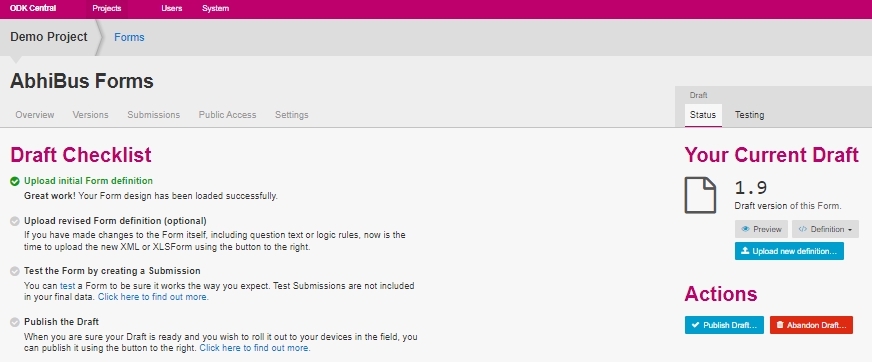Viewport: 872px width, 362px height.
Task: Click the grey check circle beside Publish the Draft
Action: click(x=15, y=323)
